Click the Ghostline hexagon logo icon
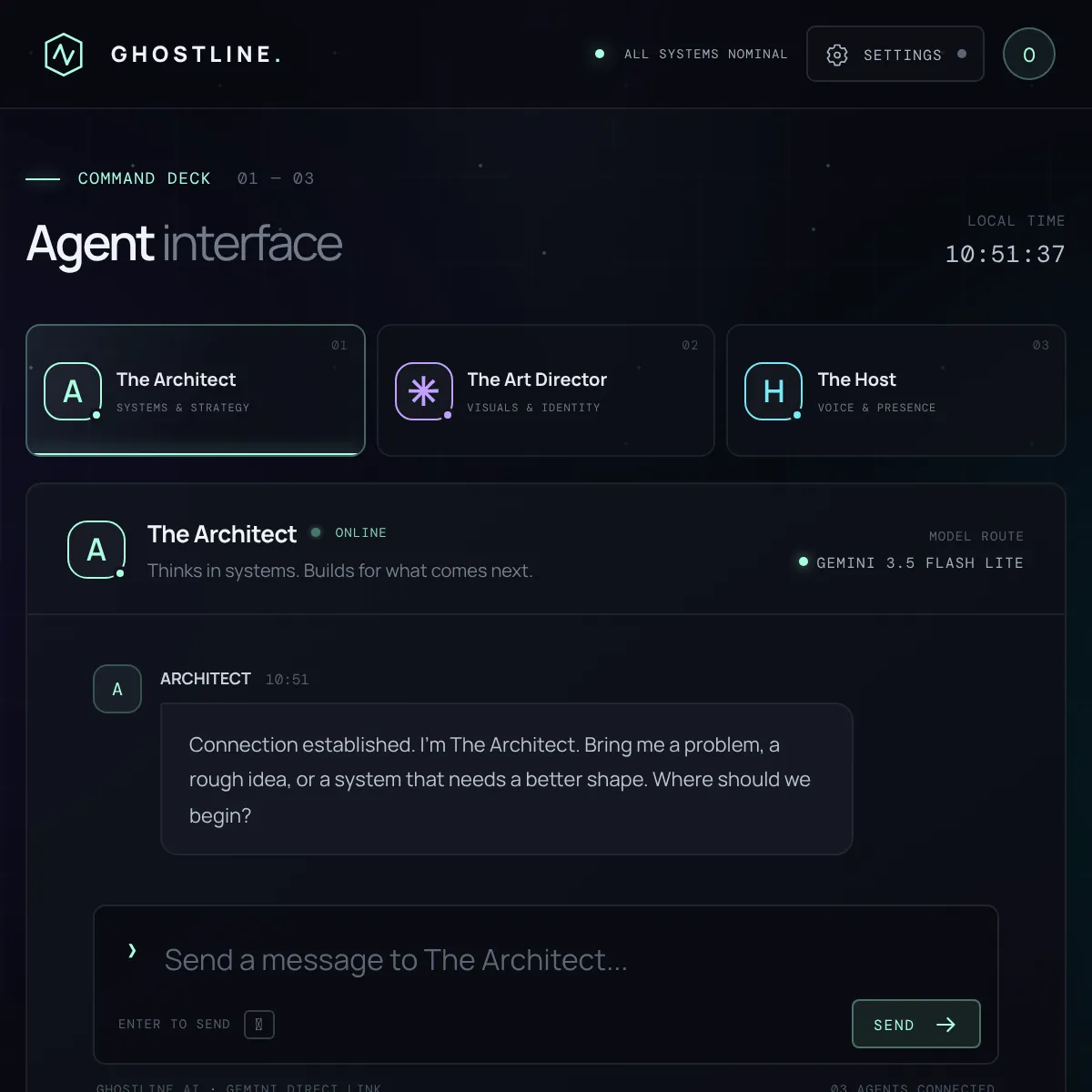The width and height of the screenshot is (1092, 1092). click(x=64, y=55)
